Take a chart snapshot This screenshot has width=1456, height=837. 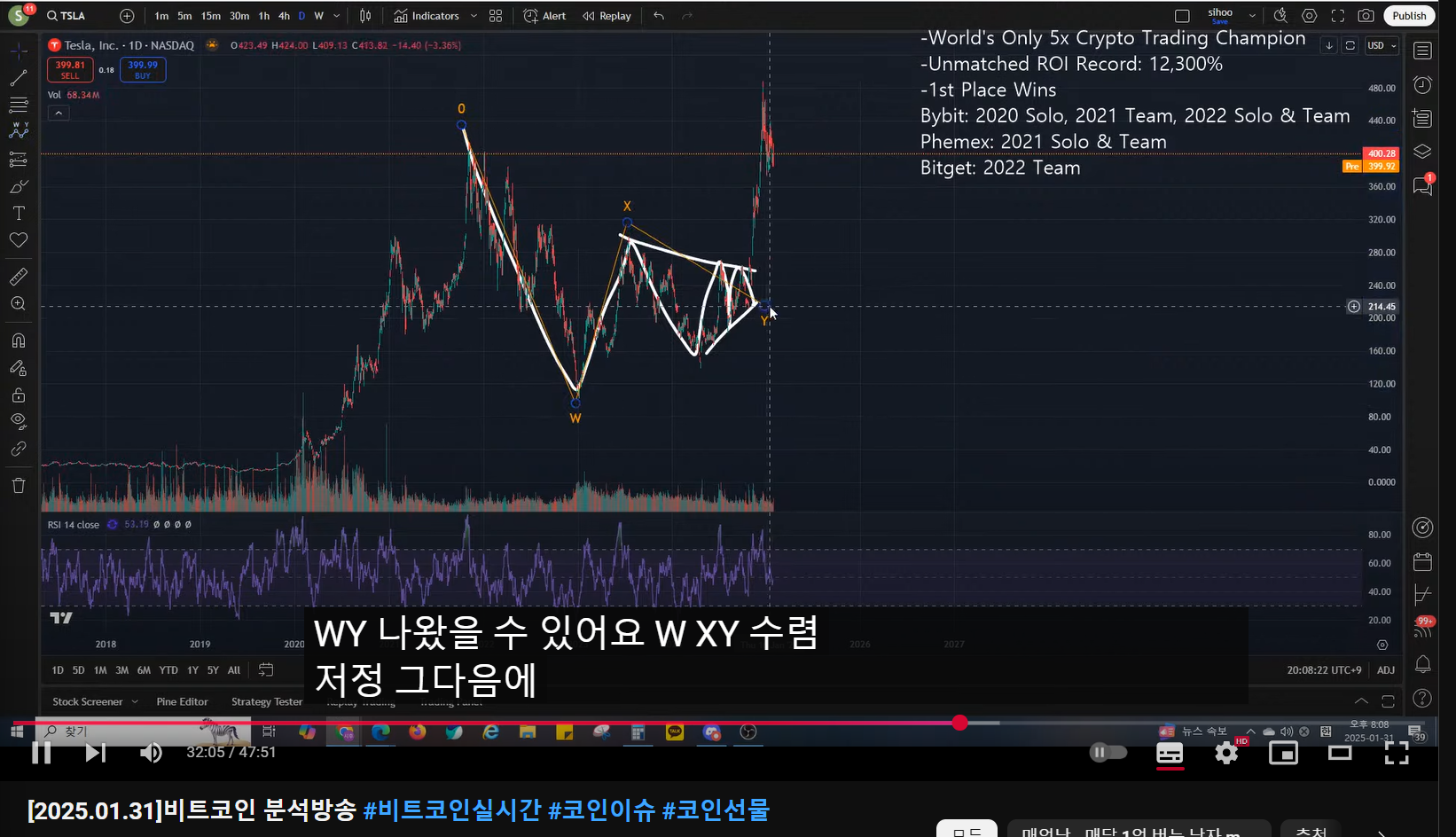click(1366, 16)
